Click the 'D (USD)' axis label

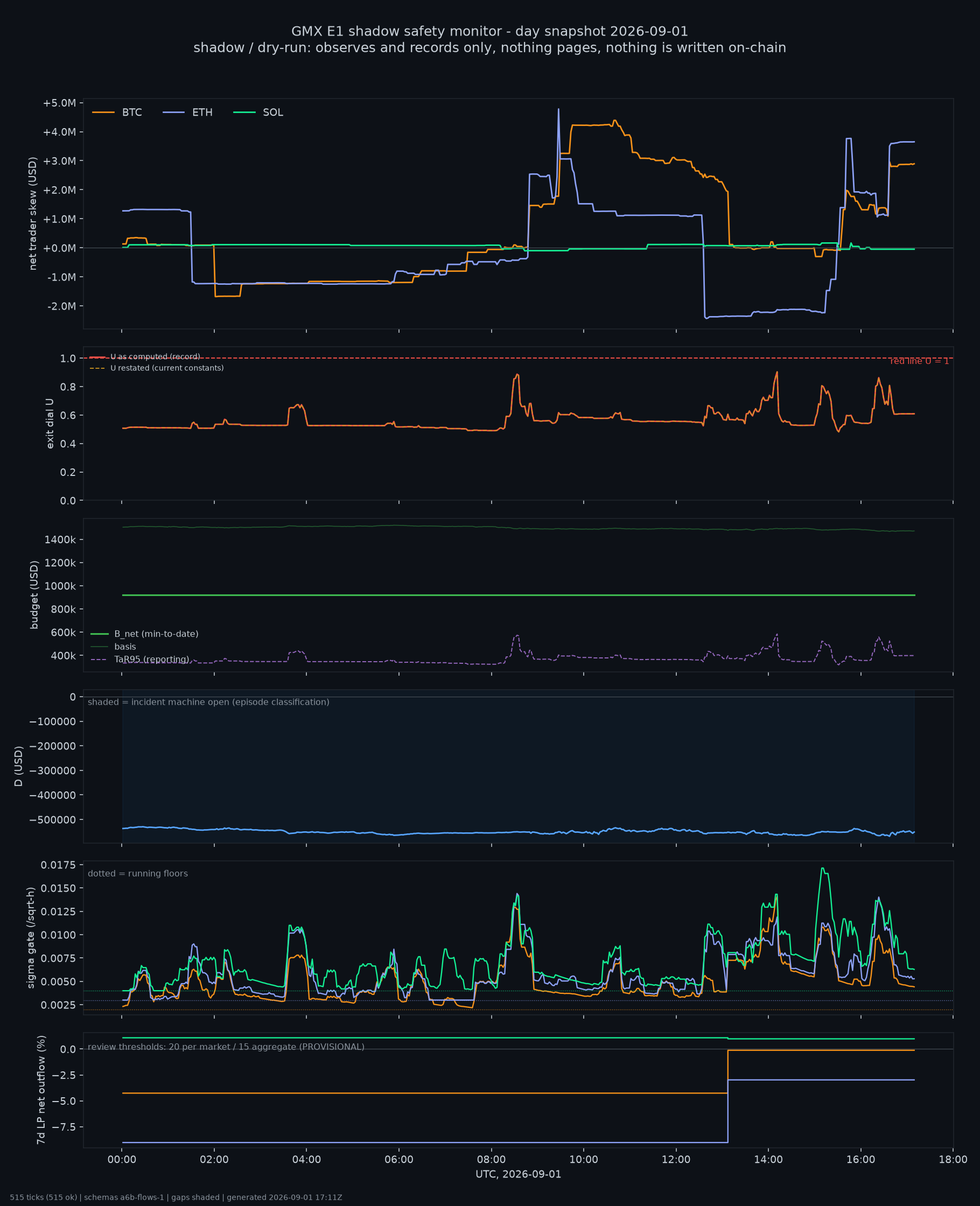click(19, 766)
